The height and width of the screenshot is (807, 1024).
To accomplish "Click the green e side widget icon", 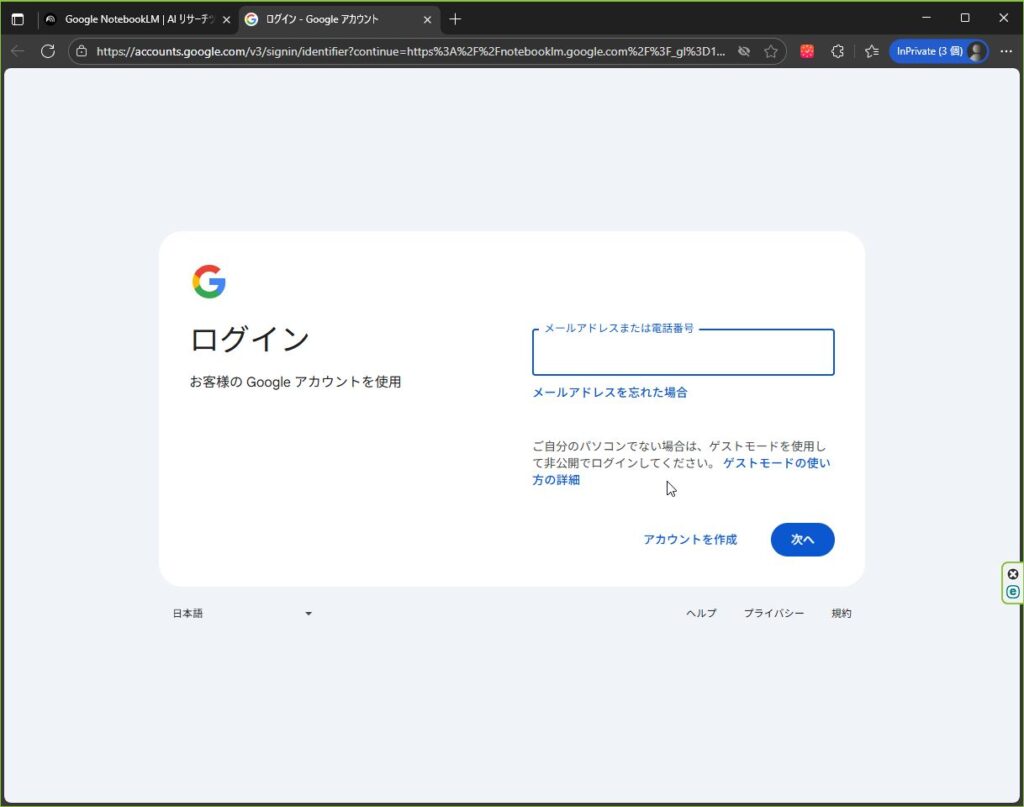I will pos(1012,592).
